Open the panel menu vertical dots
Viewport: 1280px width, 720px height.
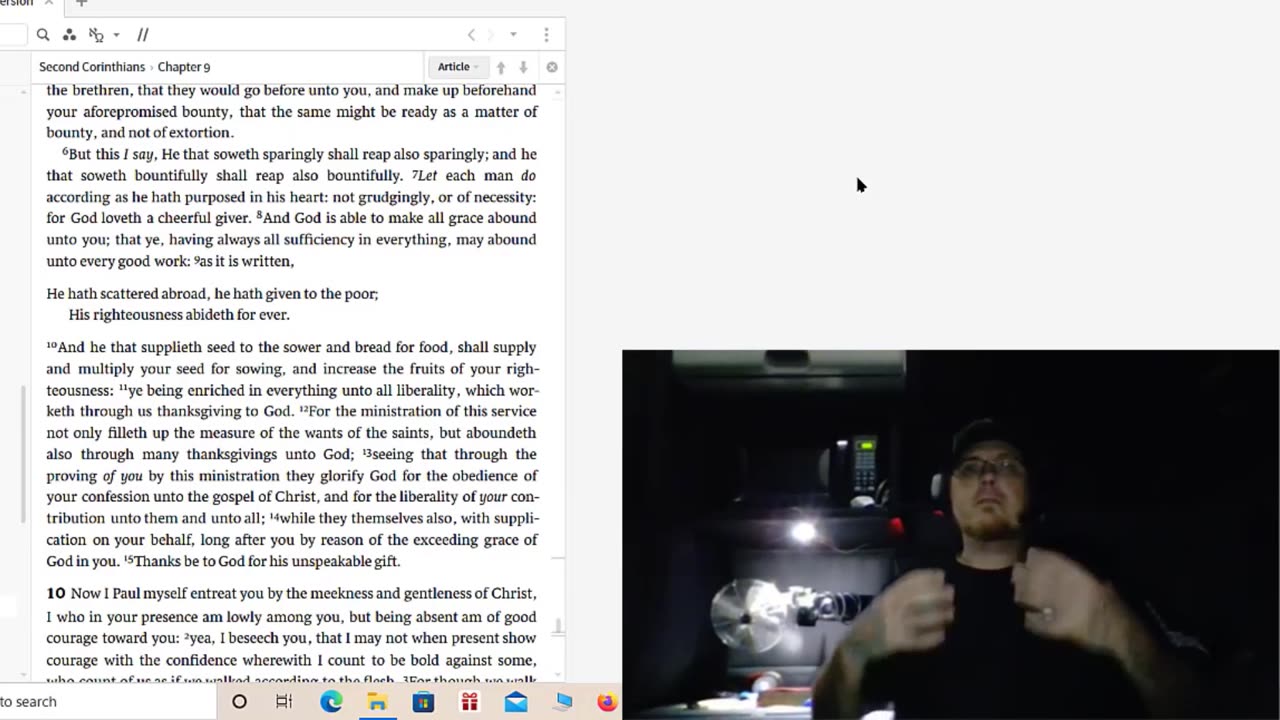coord(546,35)
